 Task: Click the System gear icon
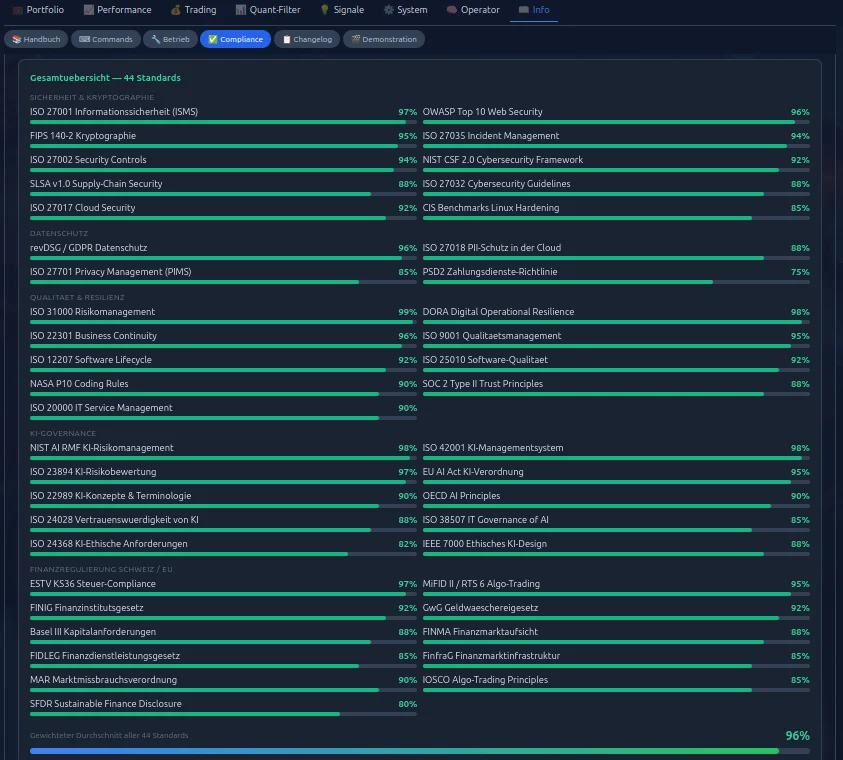point(389,10)
